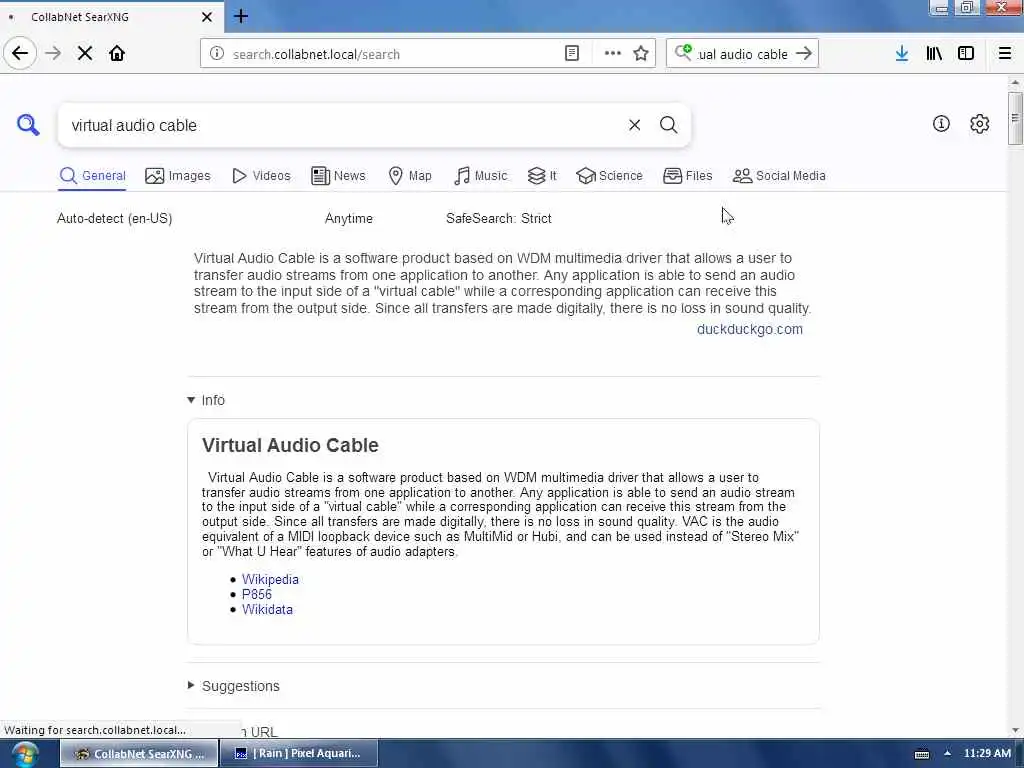Switch to the Science tab

pos(609,176)
